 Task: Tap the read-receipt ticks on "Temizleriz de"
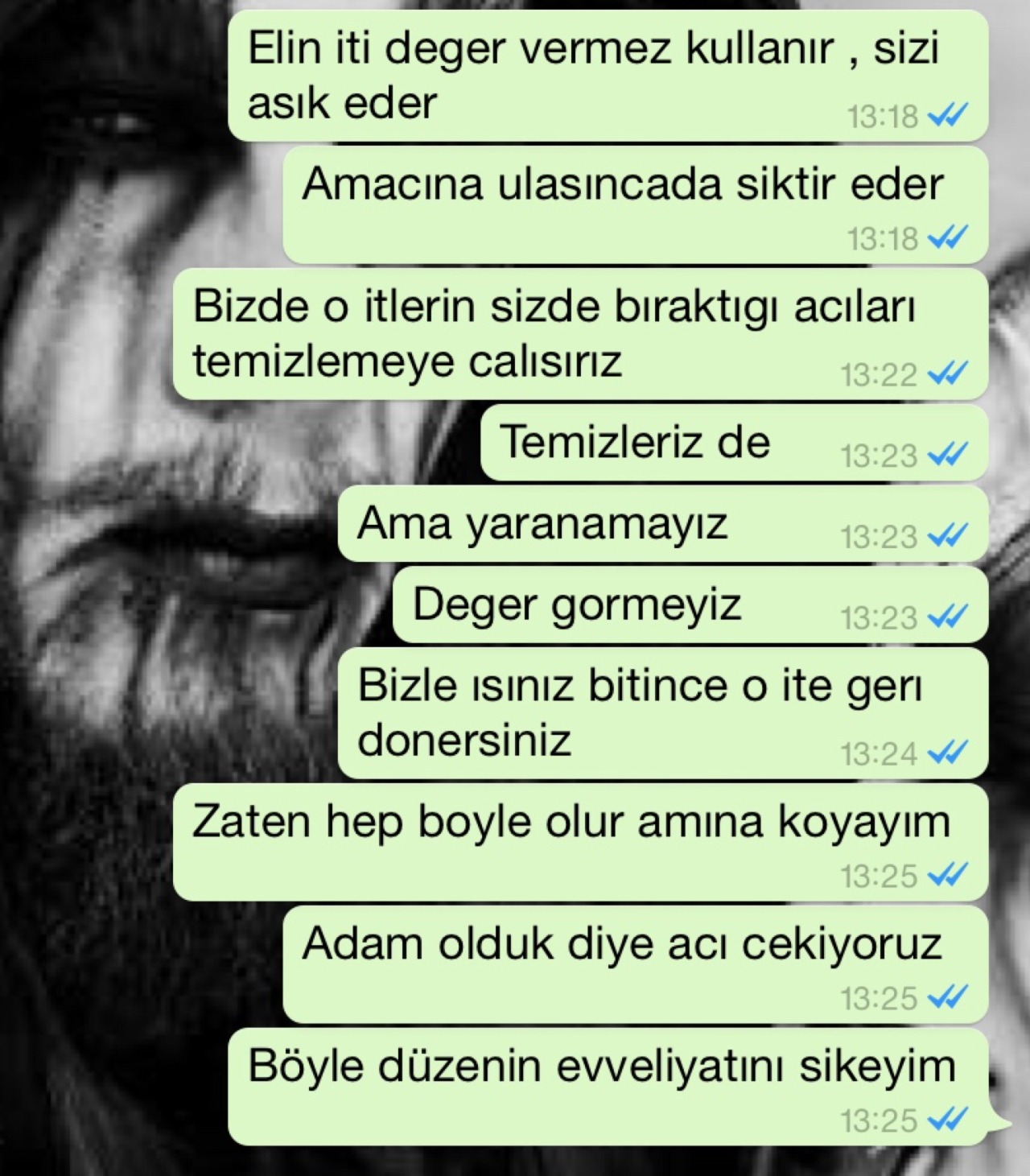[x=947, y=456]
